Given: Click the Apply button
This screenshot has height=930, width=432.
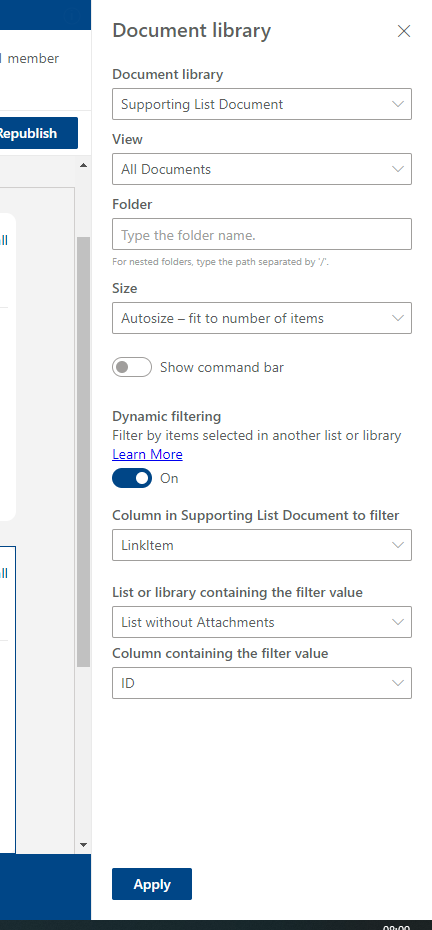Looking at the screenshot, I should point(152,884).
